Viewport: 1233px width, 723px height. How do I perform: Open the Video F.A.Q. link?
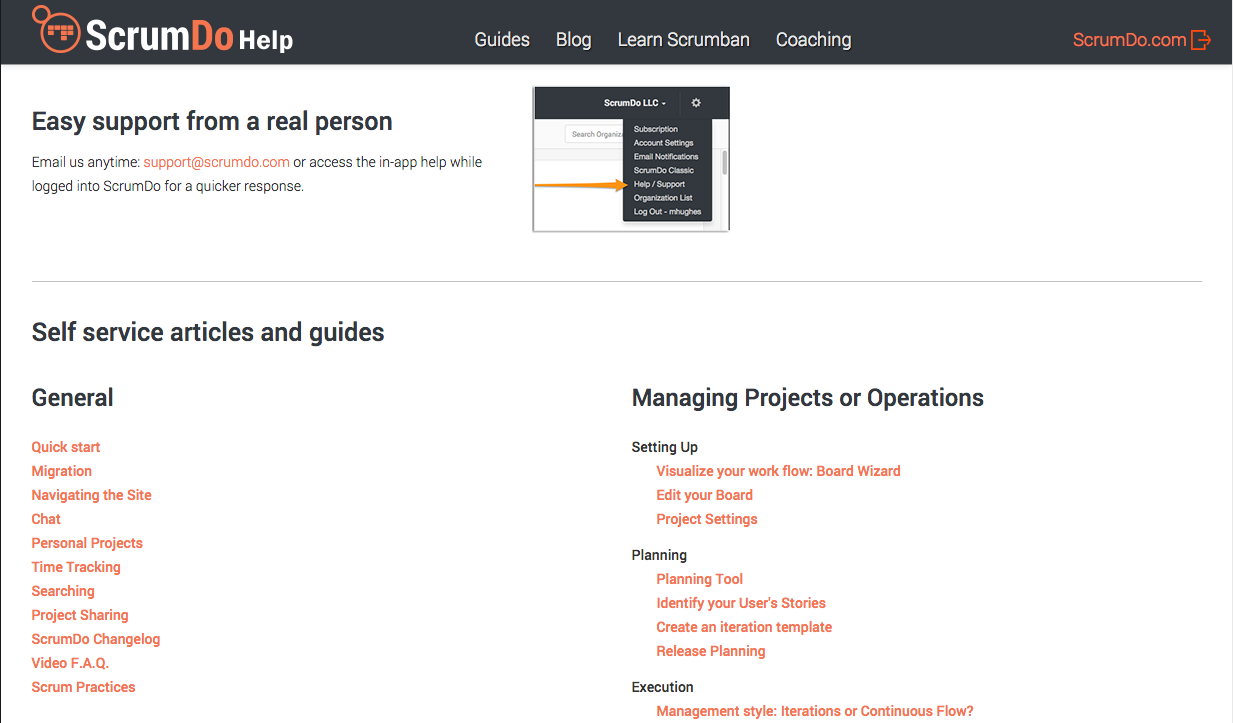point(70,663)
